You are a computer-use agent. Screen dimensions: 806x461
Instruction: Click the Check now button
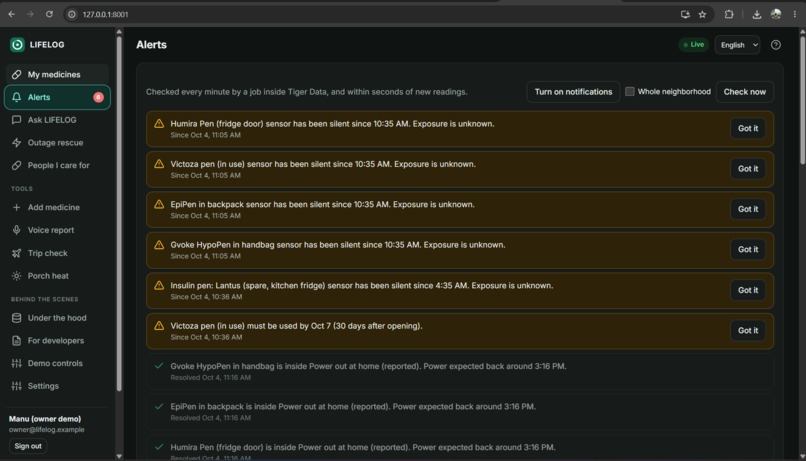coord(744,91)
